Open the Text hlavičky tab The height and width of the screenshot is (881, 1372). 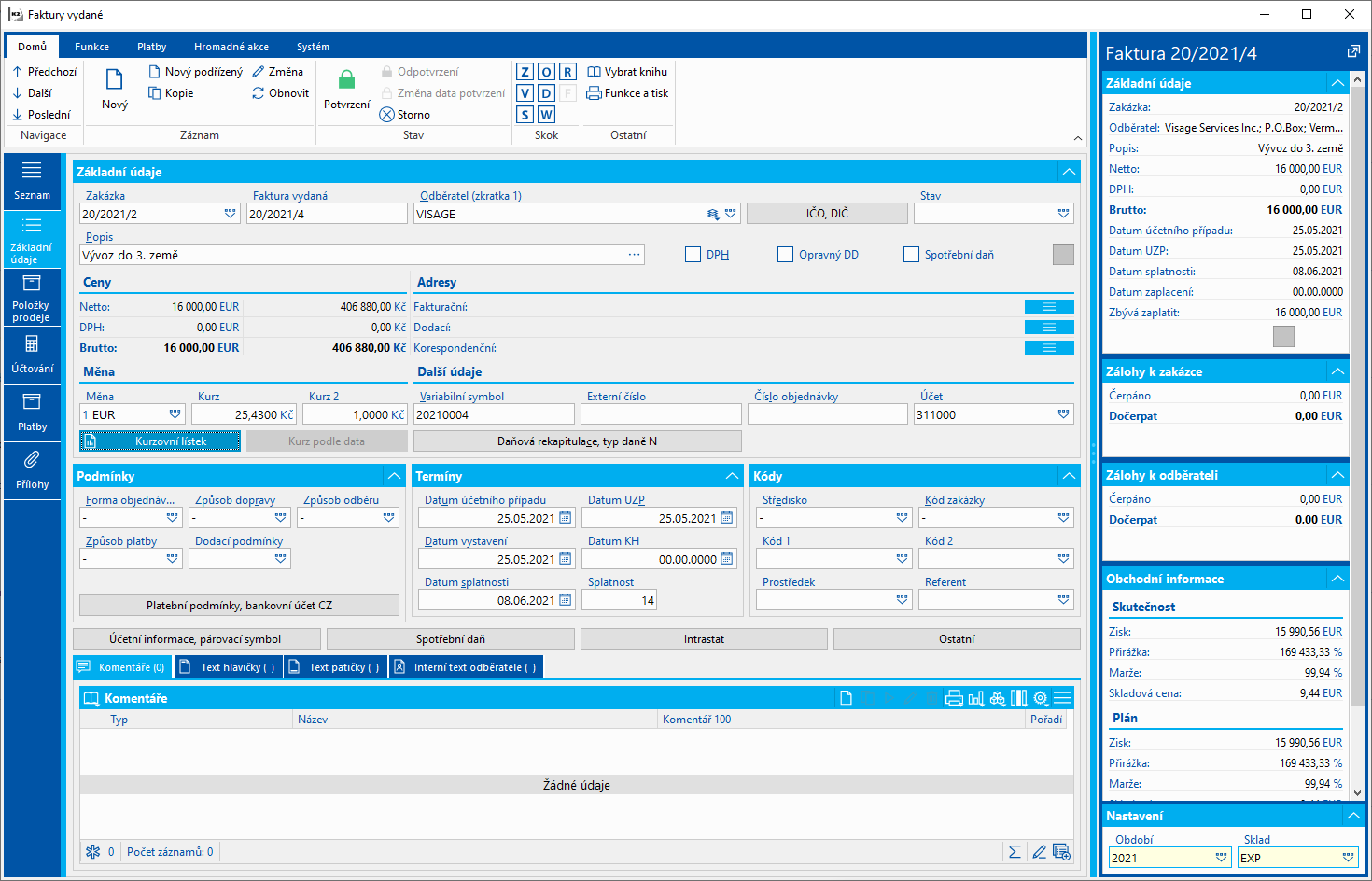(230, 667)
